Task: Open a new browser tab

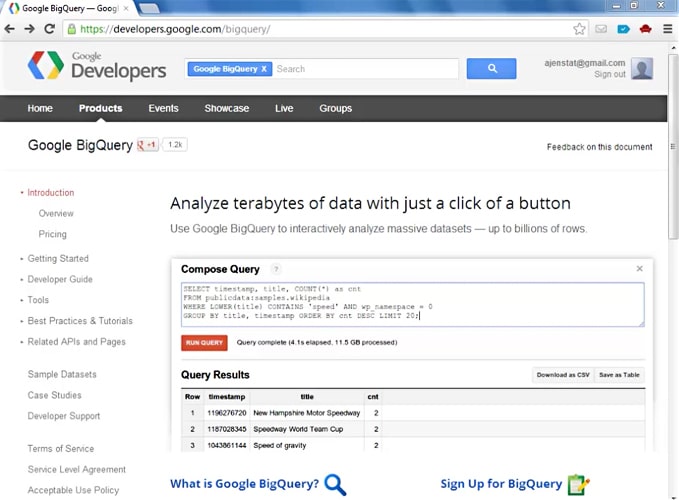Action: click(149, 8)
